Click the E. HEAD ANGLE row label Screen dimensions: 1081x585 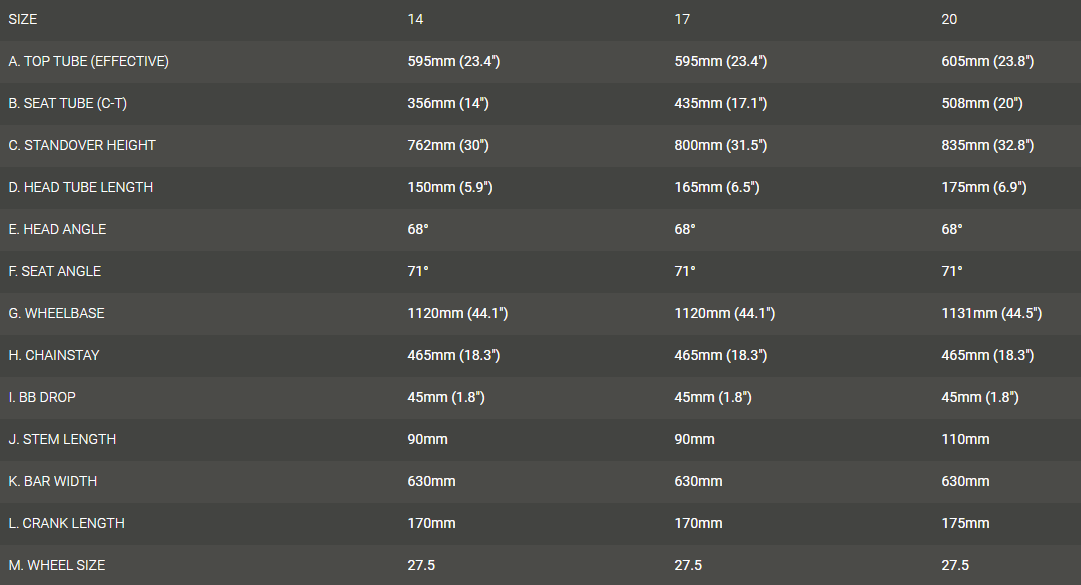pyautogui.click(x=57, y=230)
